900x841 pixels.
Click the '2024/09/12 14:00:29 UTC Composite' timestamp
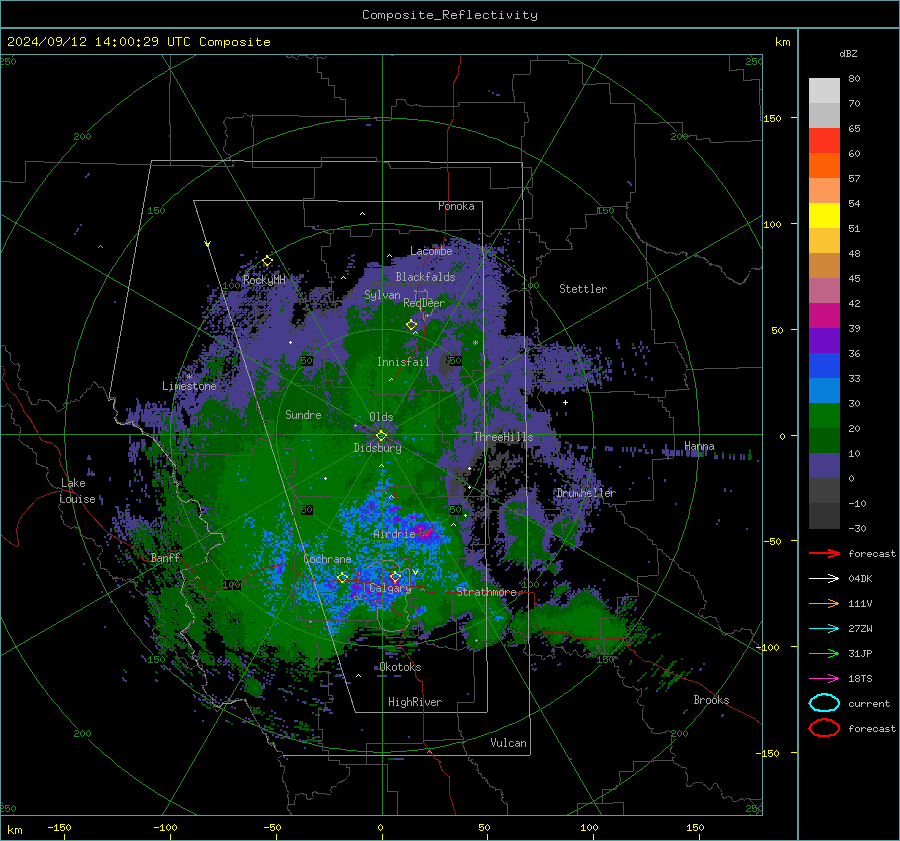tap(138, 42)
